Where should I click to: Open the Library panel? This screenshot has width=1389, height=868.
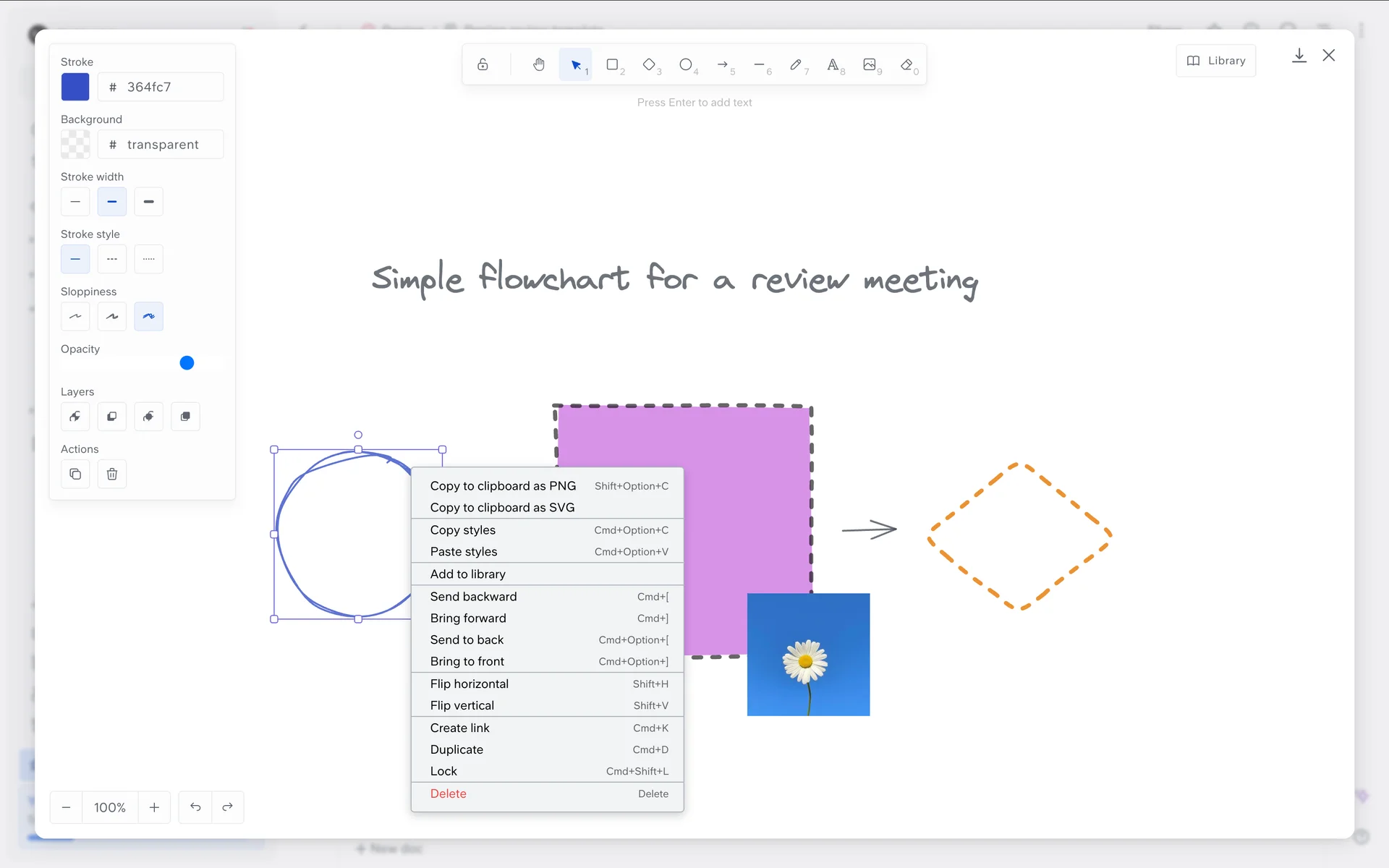click(x=1216, y=61)
